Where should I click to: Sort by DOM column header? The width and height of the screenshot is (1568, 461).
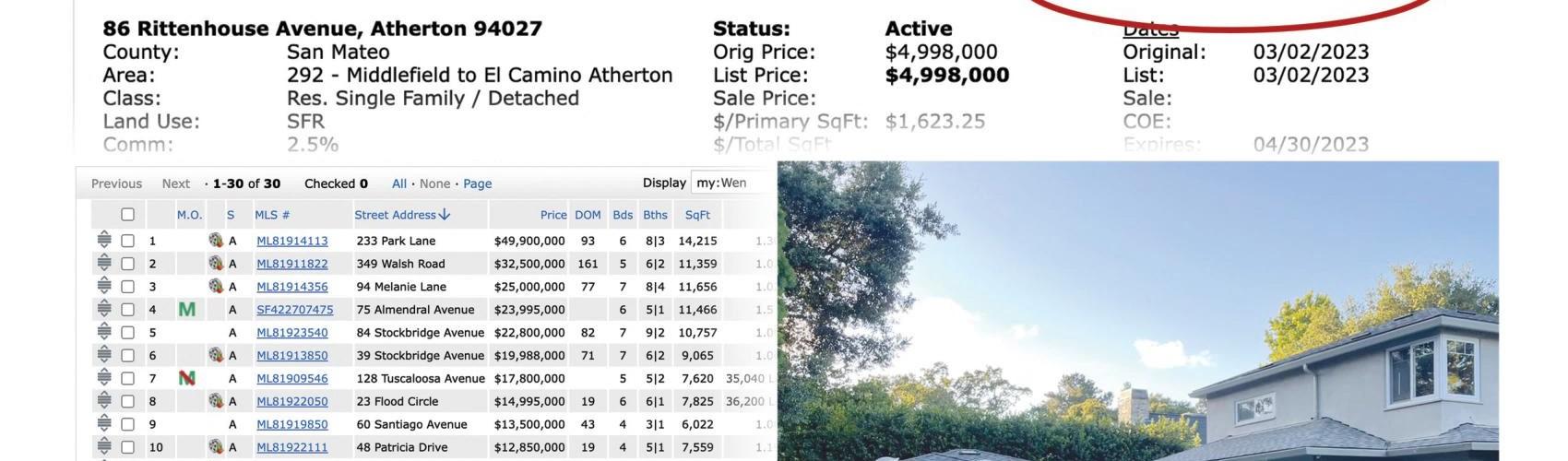click(588, 215)
